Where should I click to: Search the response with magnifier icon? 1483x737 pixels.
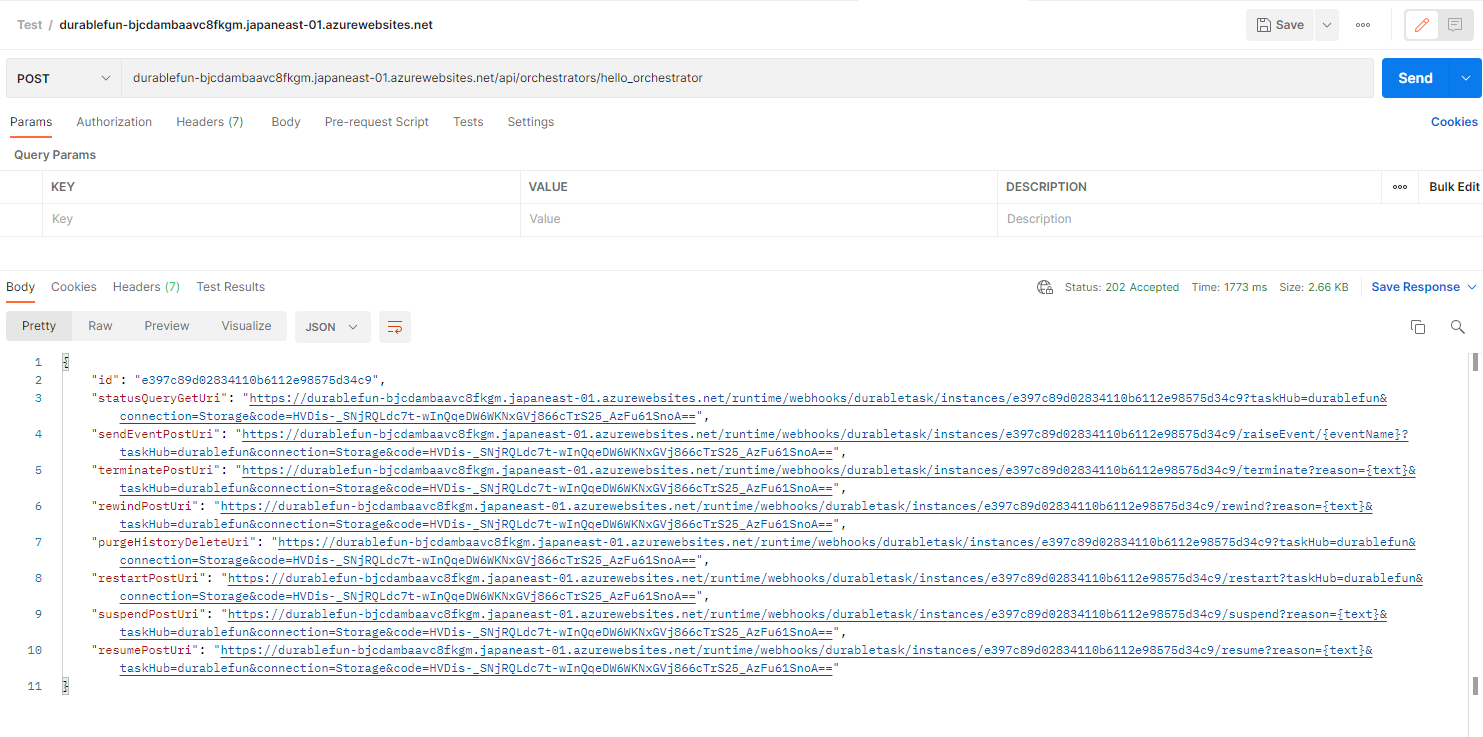(x=1457, y=327)
